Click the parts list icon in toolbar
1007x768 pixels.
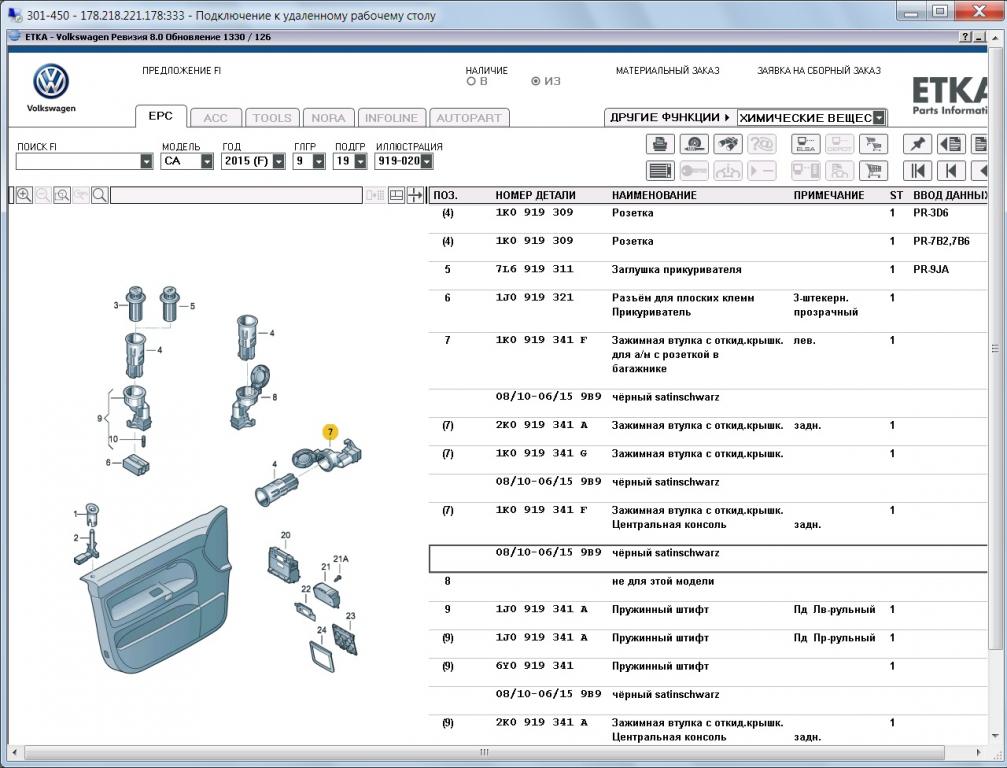pos(660,171)
